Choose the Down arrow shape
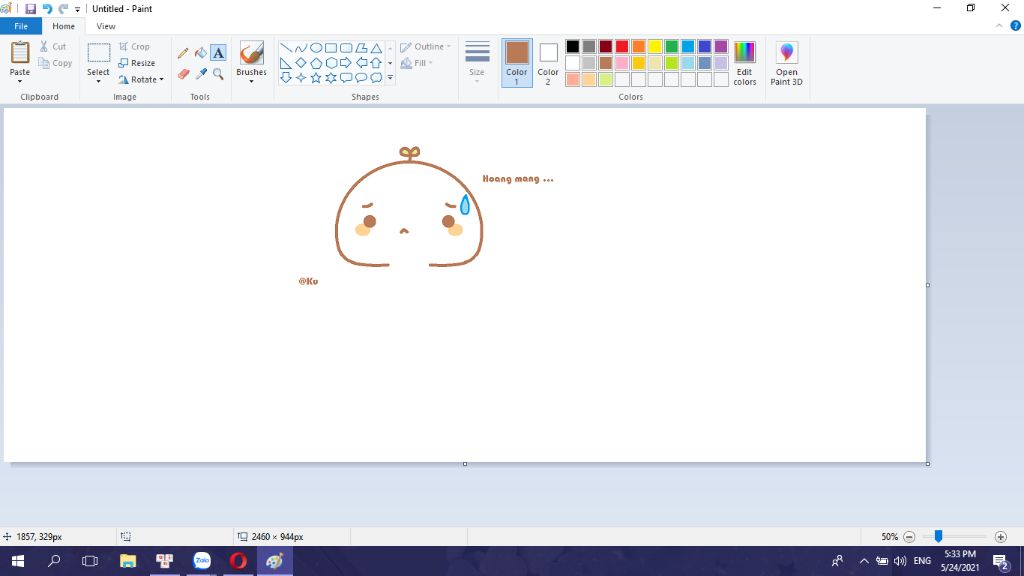1024x576 pixels. pos(286,78)
